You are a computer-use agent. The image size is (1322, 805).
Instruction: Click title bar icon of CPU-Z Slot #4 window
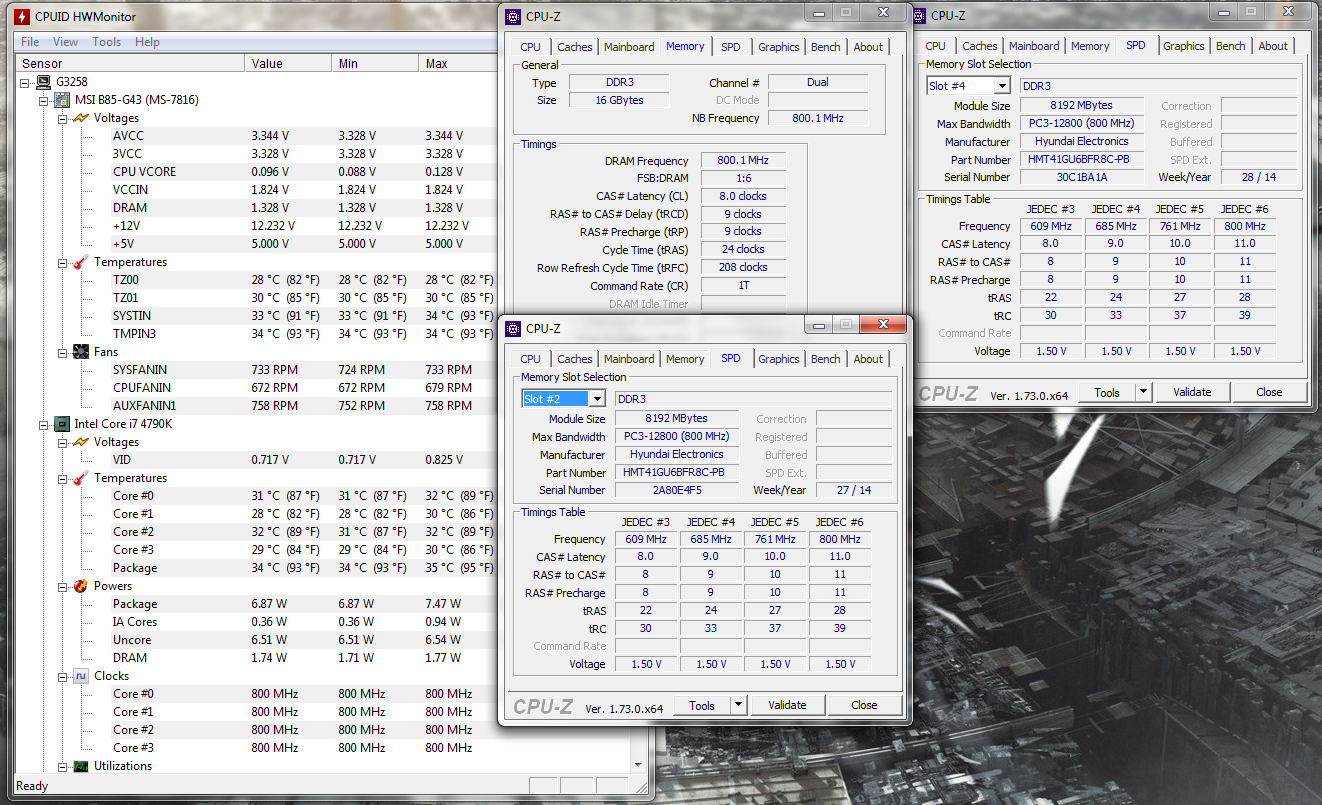[918, 15]
